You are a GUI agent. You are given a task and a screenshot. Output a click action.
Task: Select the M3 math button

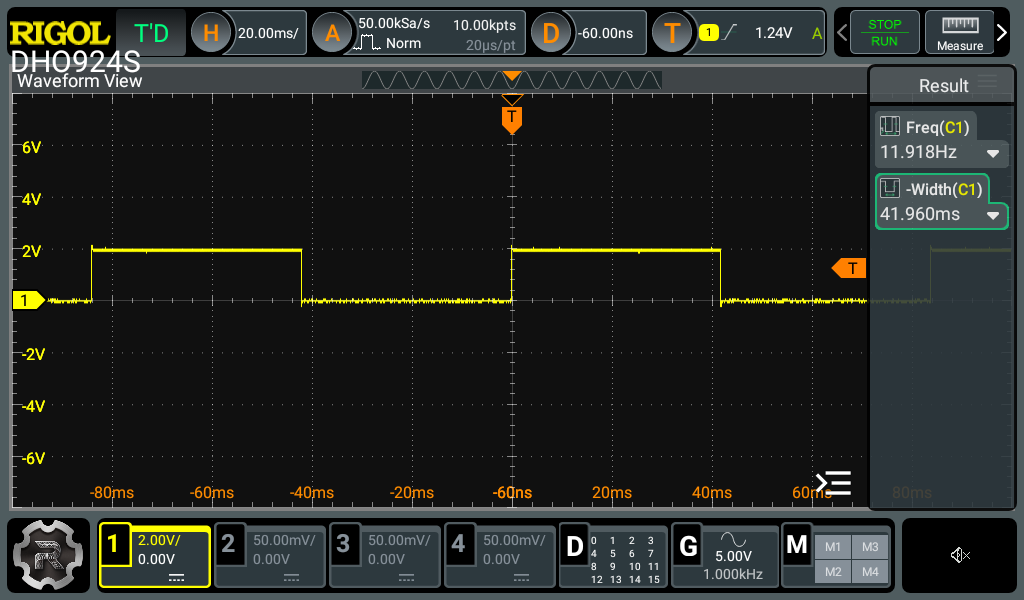870,547
